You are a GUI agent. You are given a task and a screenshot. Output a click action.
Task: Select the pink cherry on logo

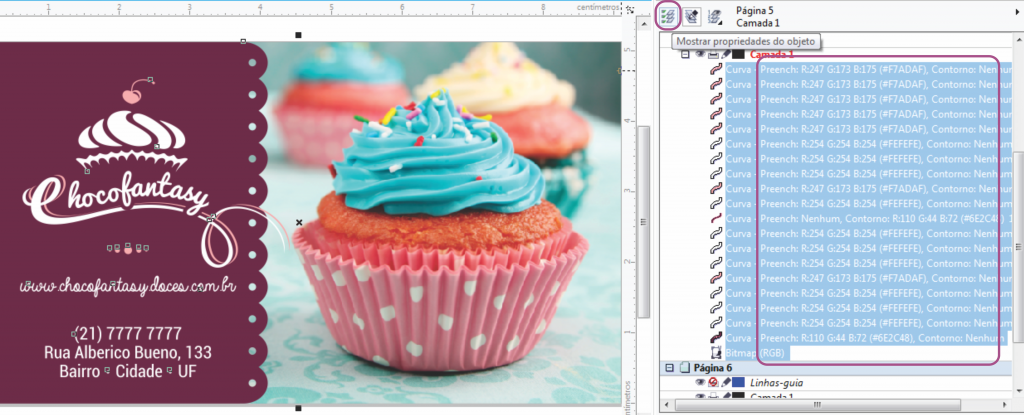click(132, 96)
